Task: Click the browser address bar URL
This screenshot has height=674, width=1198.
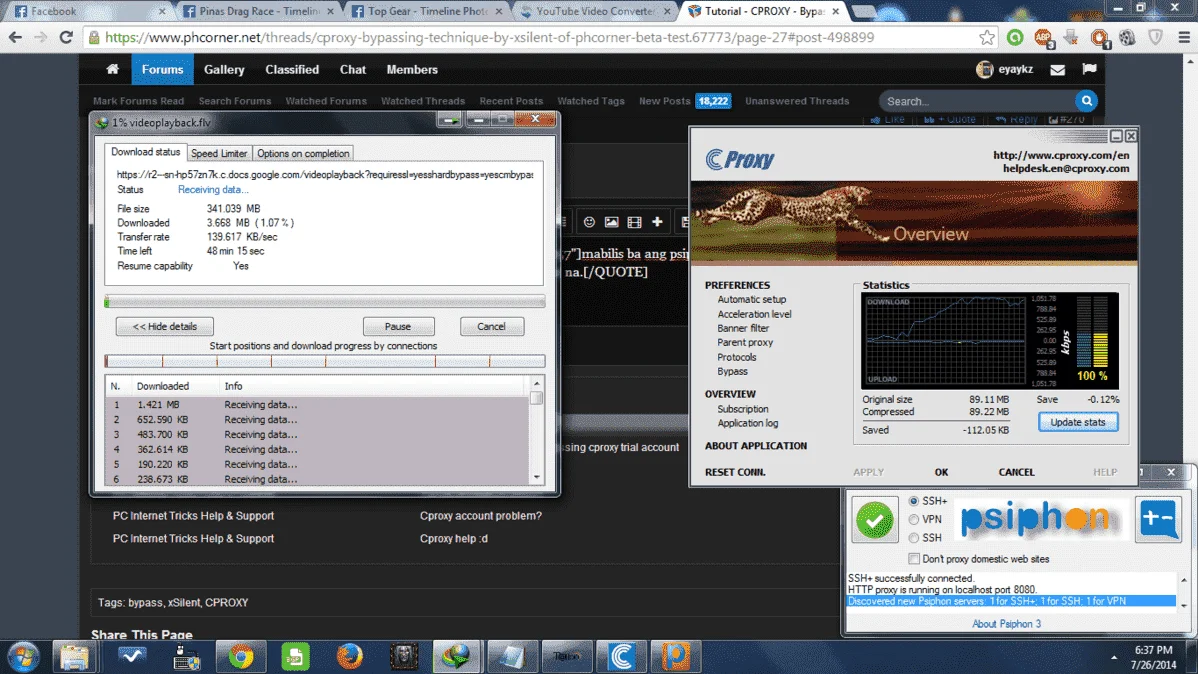Action: pos(489,37)
